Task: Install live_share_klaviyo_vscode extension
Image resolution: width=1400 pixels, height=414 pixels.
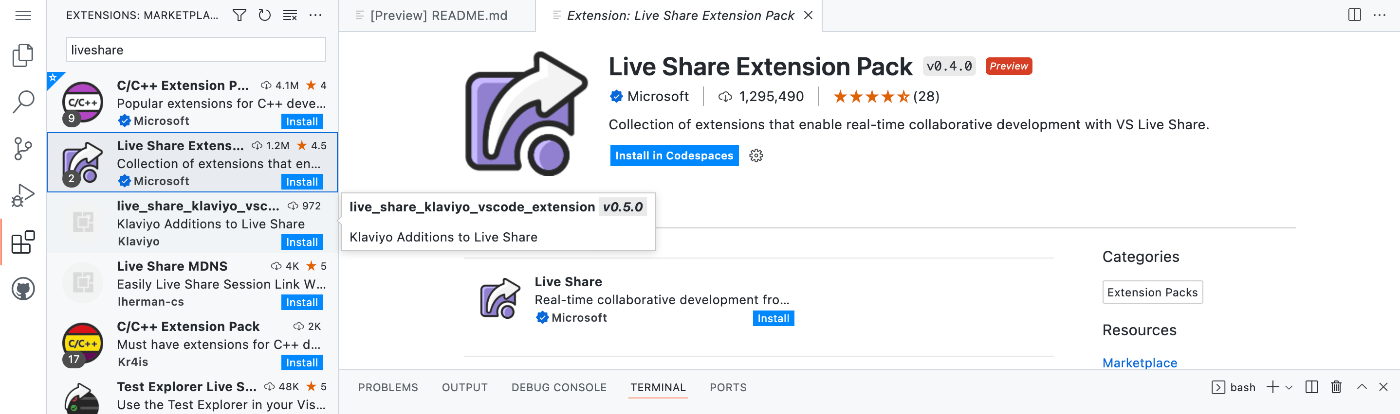Action: click(x=302, y=242)
